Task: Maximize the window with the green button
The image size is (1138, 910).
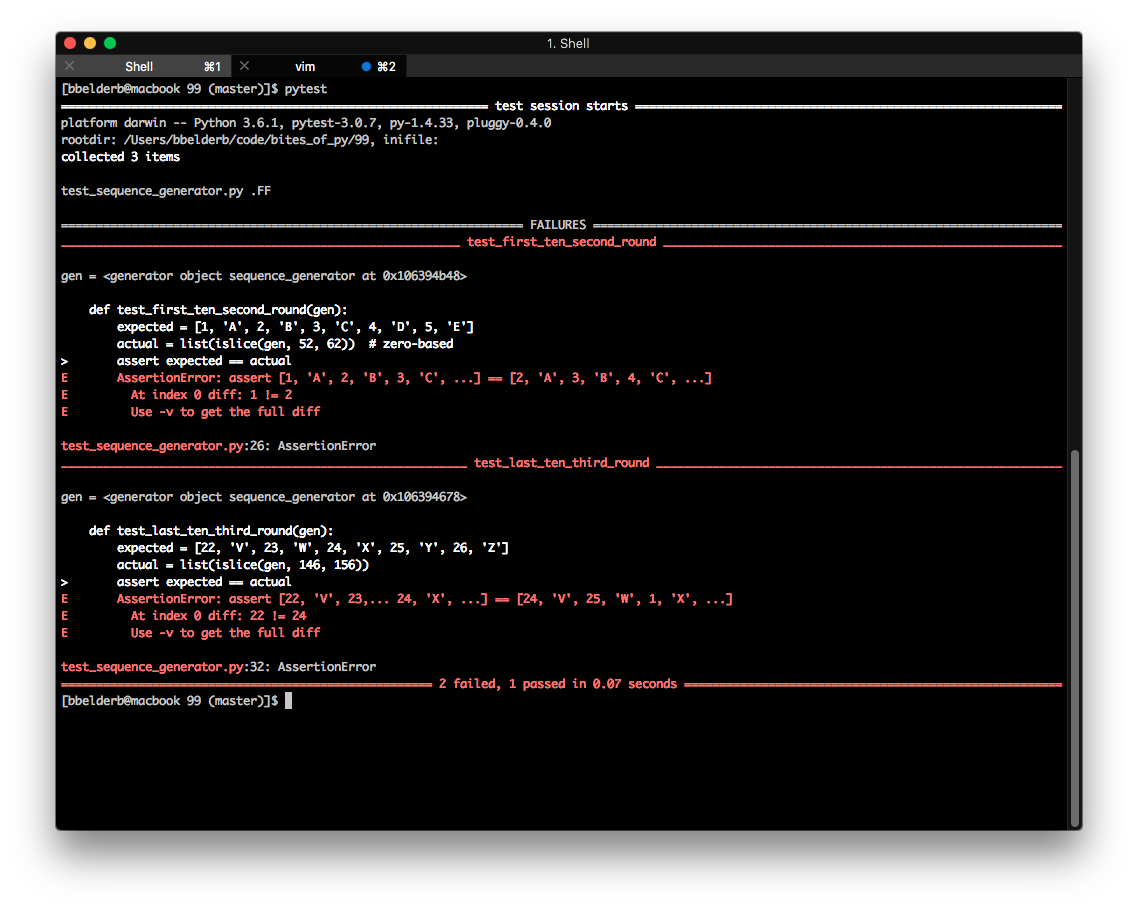Action: (110, 43)
